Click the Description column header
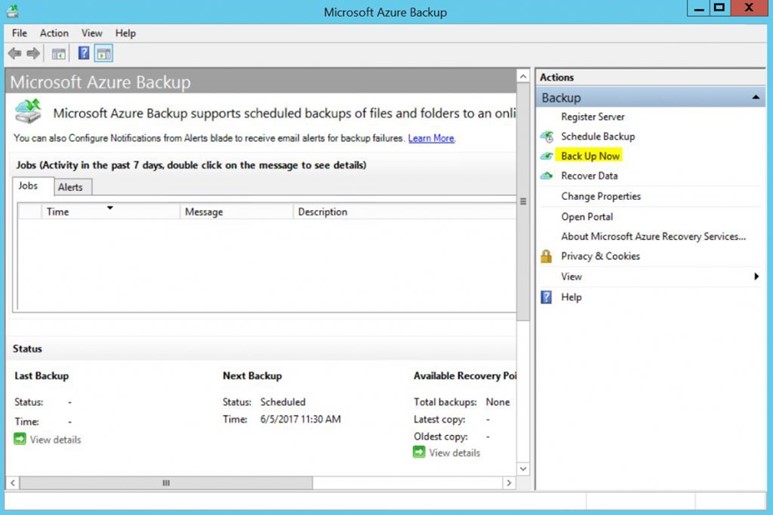 [404, 211]
